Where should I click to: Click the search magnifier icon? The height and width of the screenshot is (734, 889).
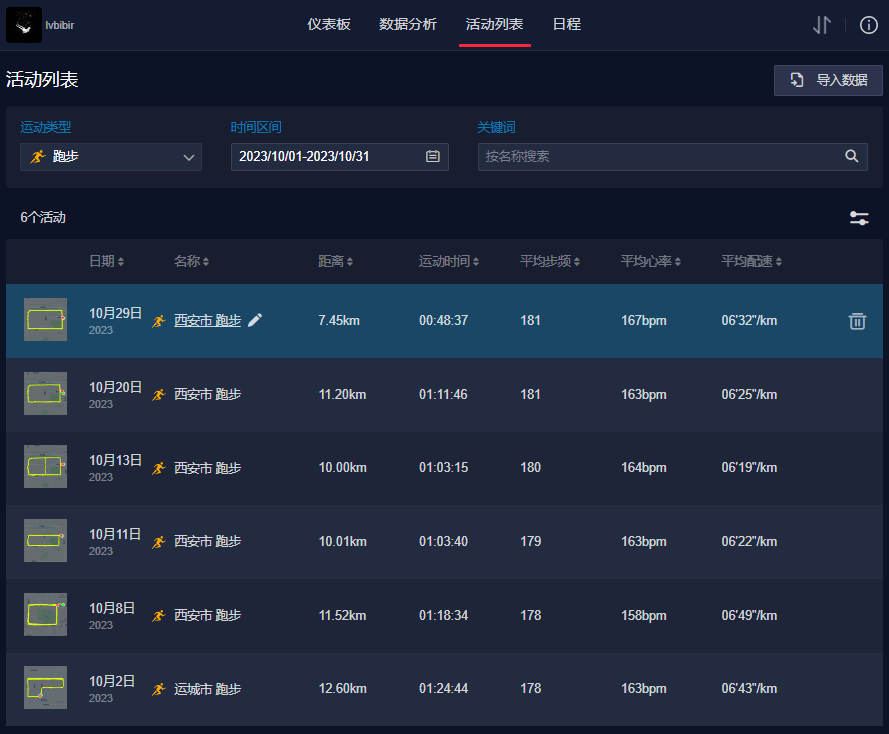point(852,156)
